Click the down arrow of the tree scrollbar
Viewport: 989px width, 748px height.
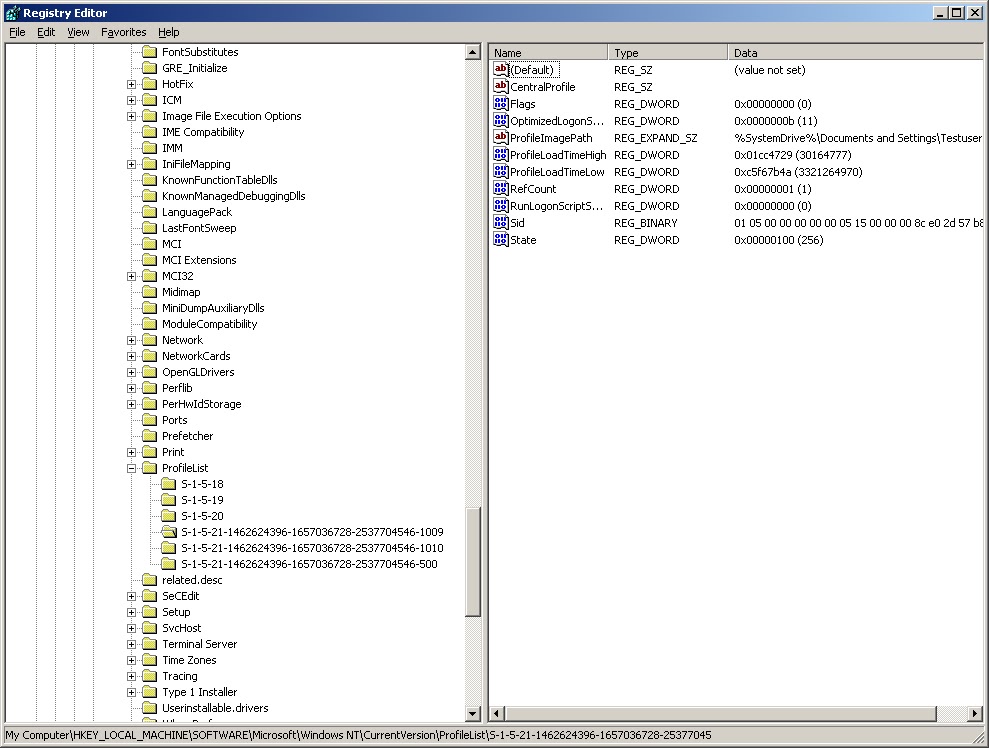tap(474, 714)
